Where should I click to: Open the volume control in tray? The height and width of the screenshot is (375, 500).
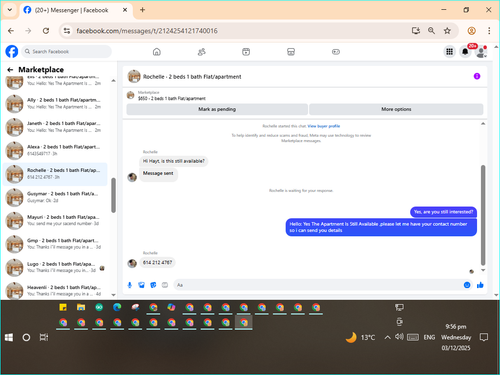399,337
